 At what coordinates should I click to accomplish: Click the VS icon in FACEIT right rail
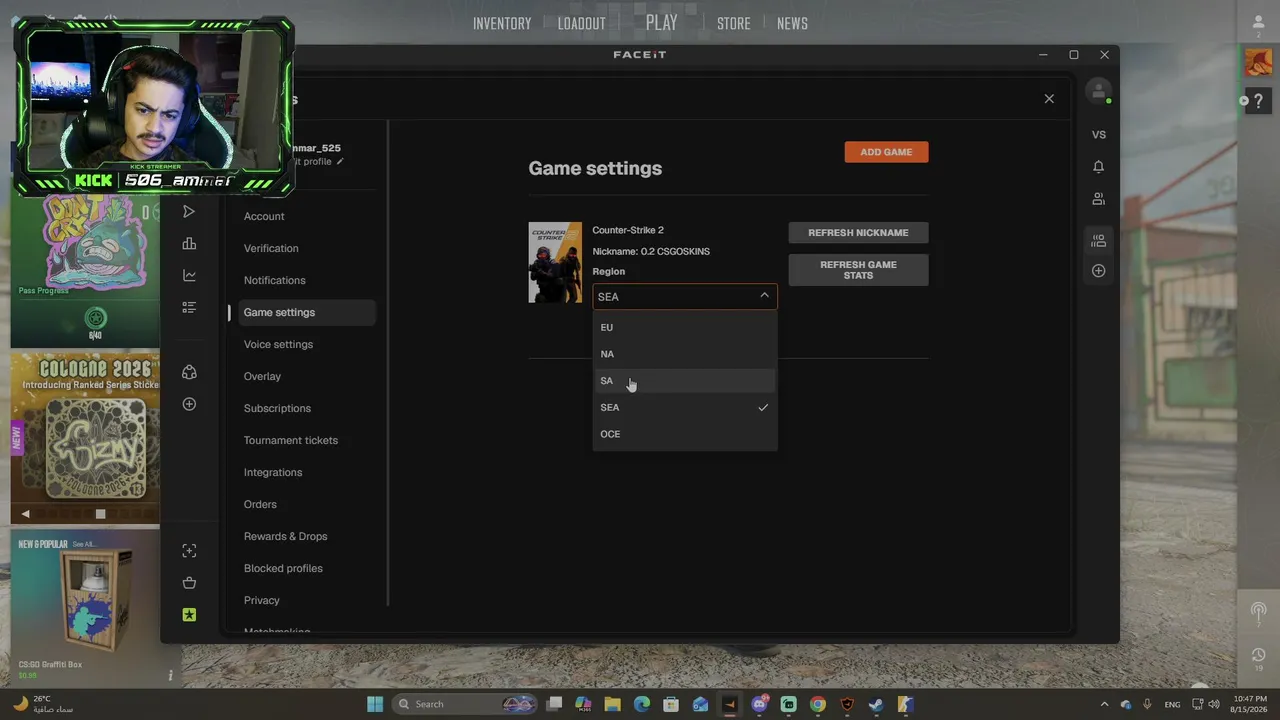click(1099, 135)
